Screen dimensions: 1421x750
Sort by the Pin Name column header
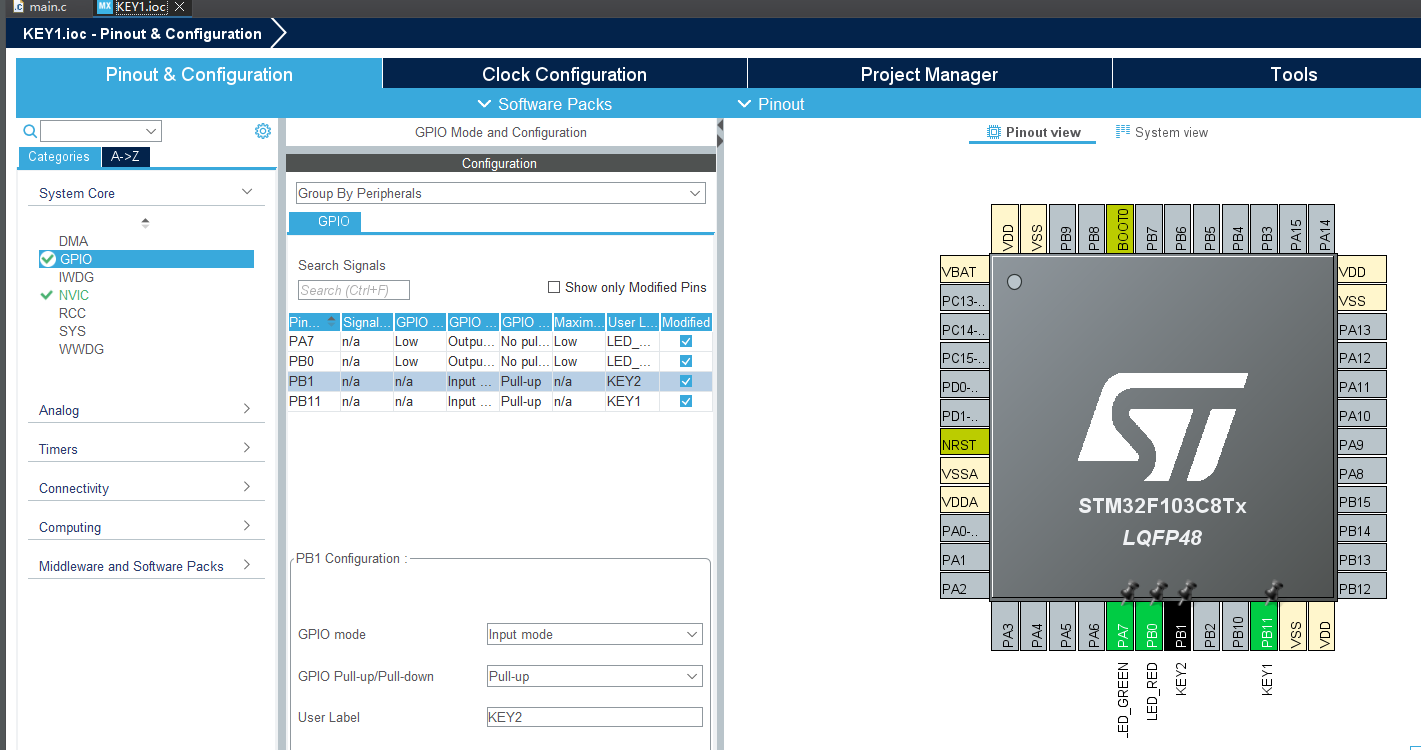point(313,322)
